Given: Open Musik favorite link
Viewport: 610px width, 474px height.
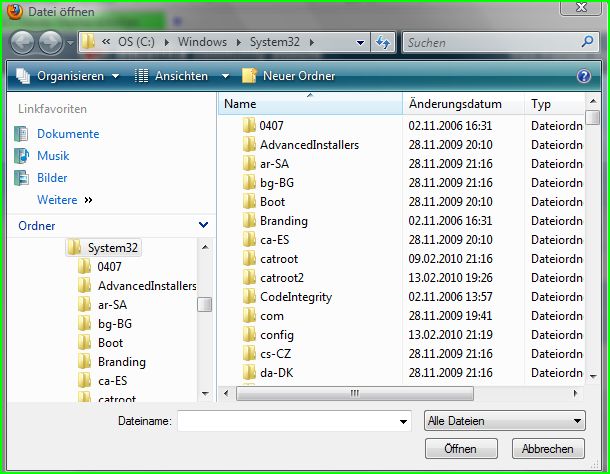Looking at the screenshot, I should coord(53,156).
